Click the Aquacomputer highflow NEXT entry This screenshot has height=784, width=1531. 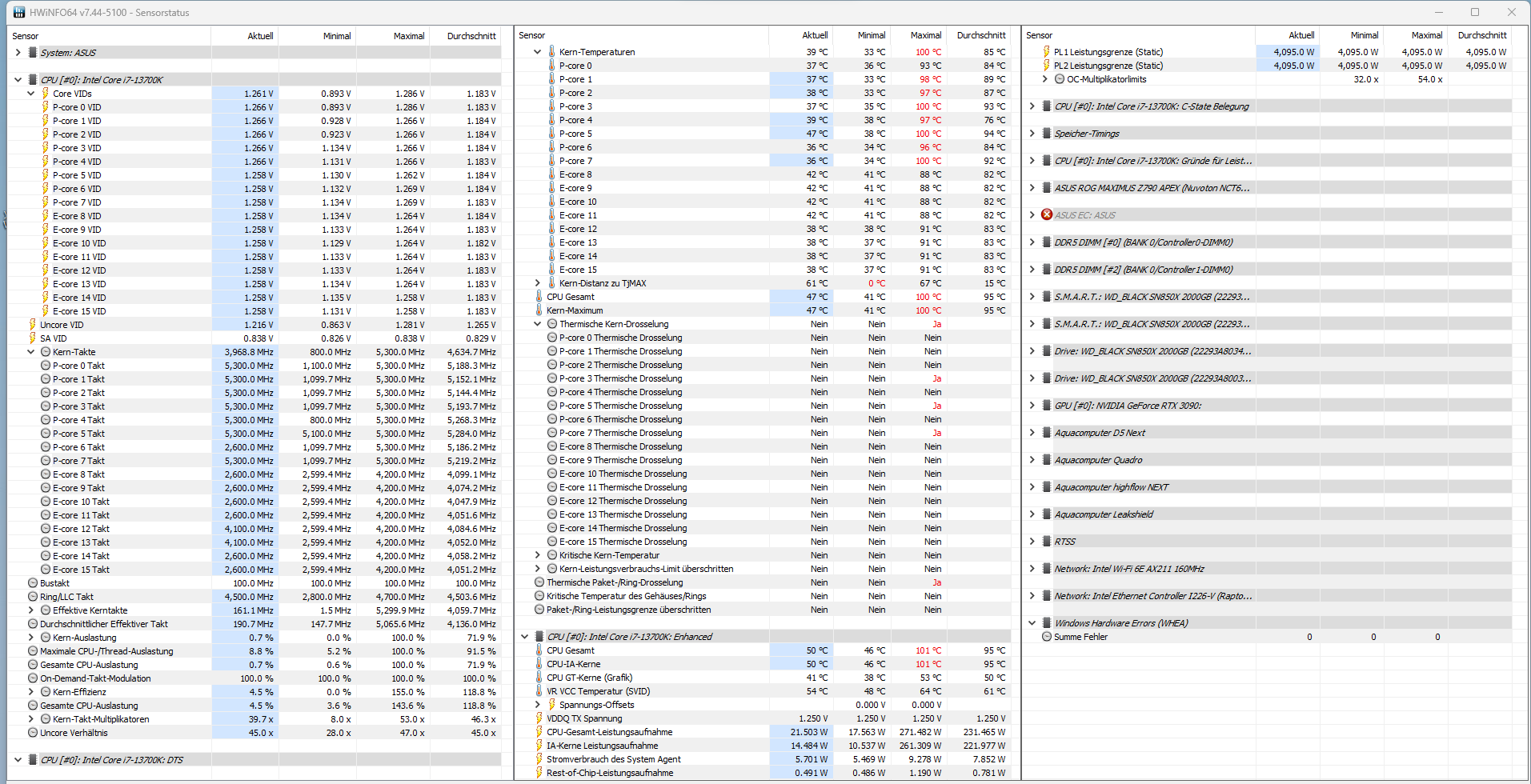pyautogui.click(x=1111, y=487)
